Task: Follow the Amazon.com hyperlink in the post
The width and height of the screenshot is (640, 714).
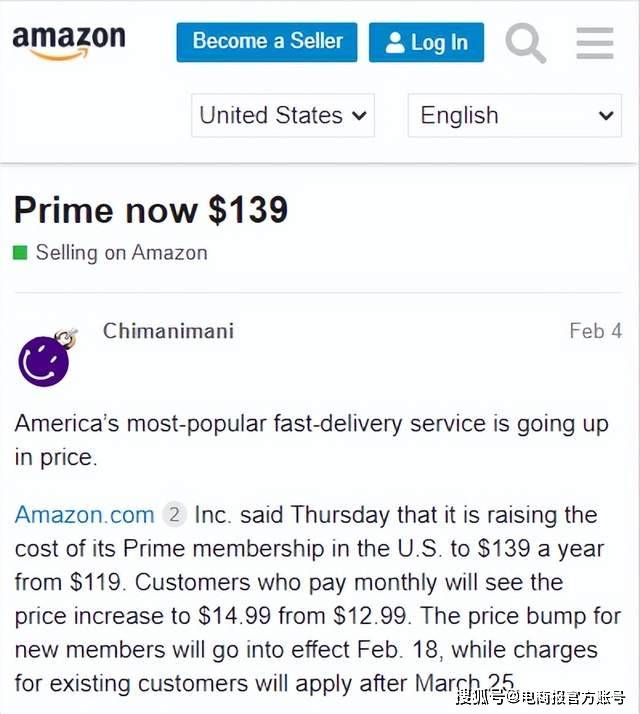Action: (x=84, y=515)
